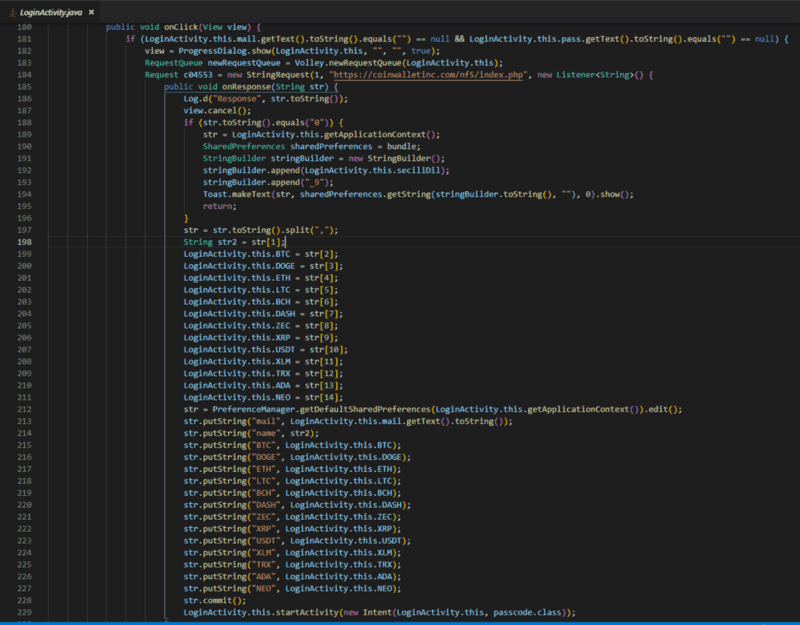
Task: Click the PreferenceManager.getDefaultSharedPreferences line
Action: click(433, 410)
